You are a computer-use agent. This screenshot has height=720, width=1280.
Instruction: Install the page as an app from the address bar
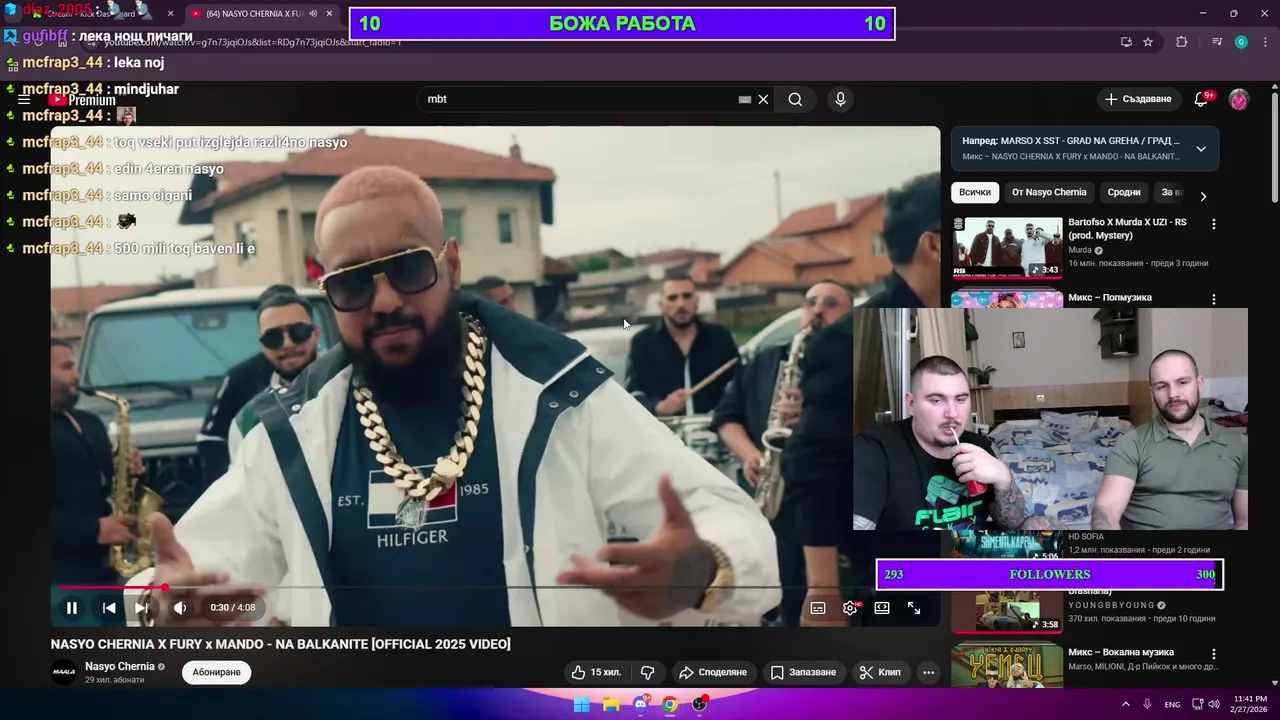pyautogui.click(x=1126, y=42)
